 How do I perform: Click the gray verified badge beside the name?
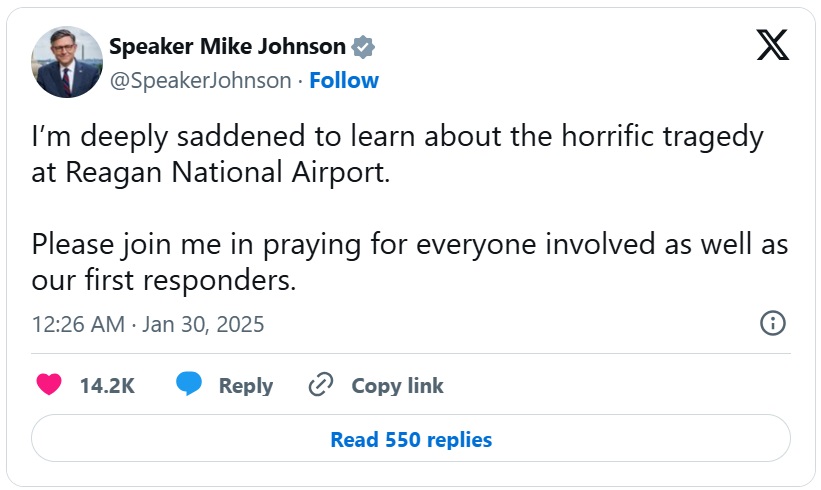364,46
